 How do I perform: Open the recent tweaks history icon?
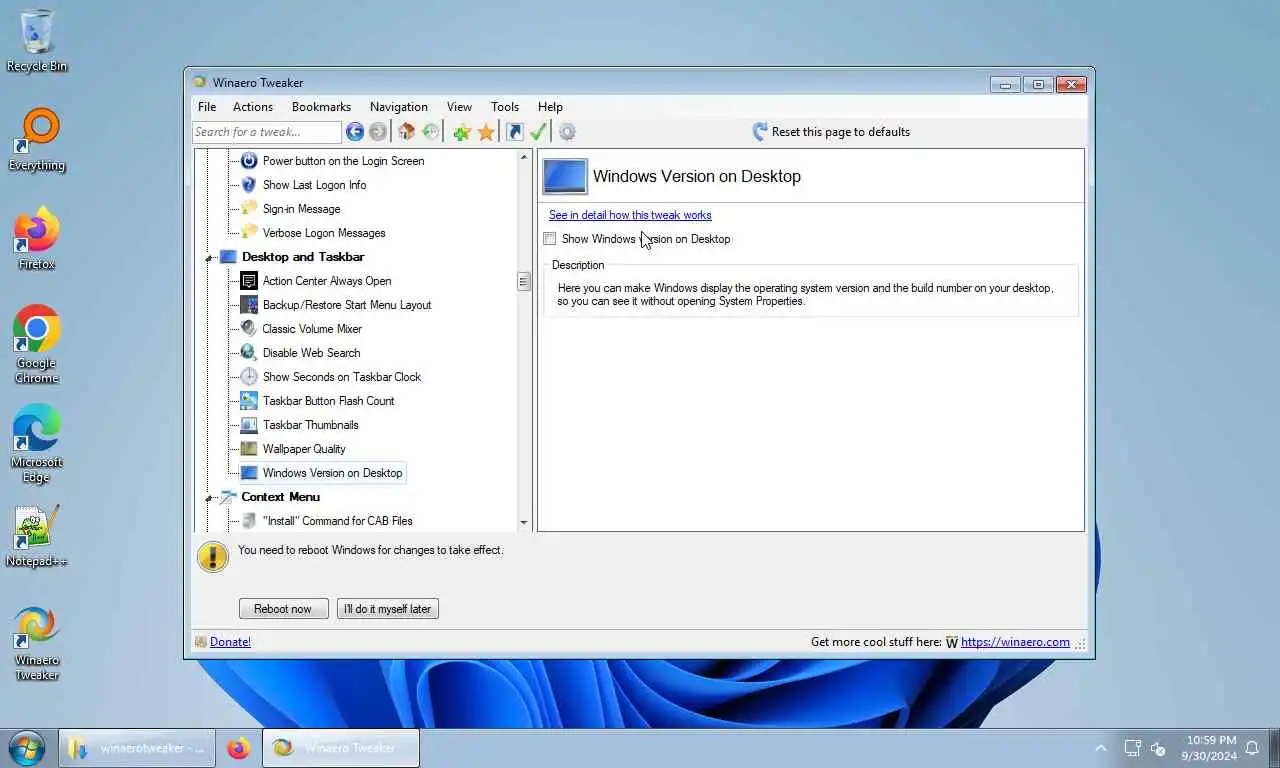tap(430, 132)
